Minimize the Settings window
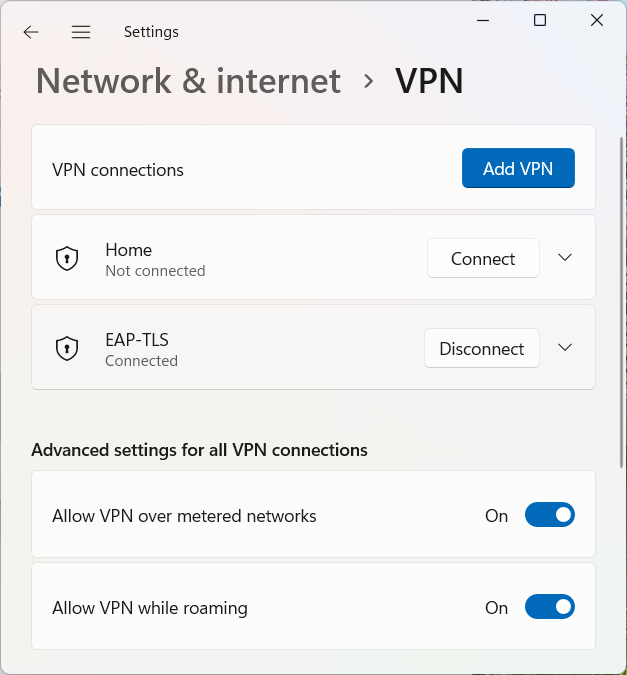The width and height of the screenshot is (627, 675). pyautogui.click(x=483, y=20)
